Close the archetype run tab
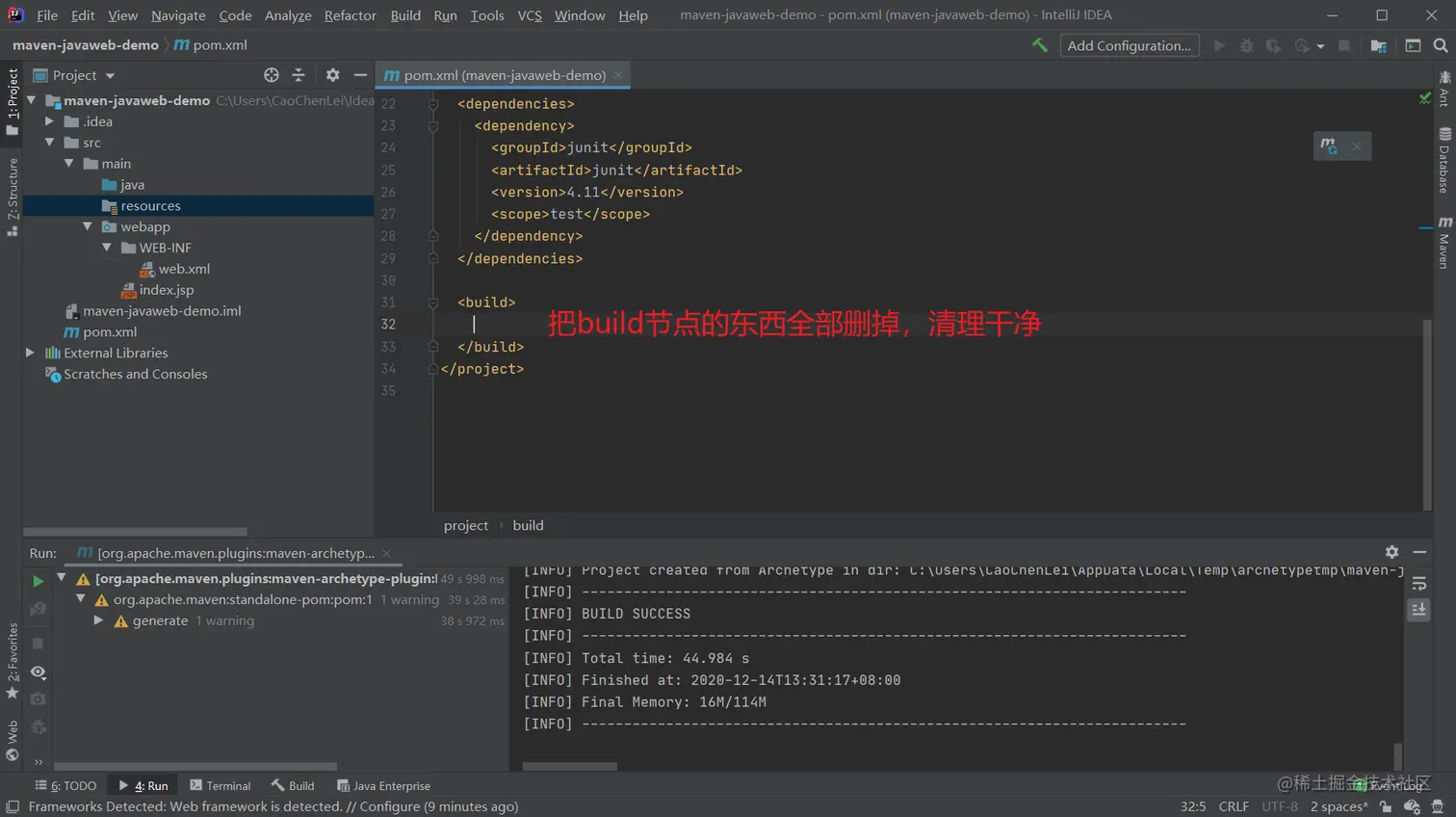The height and width of the screenshot is (817, 1456). pyautogui.click(x=387, y=553)
